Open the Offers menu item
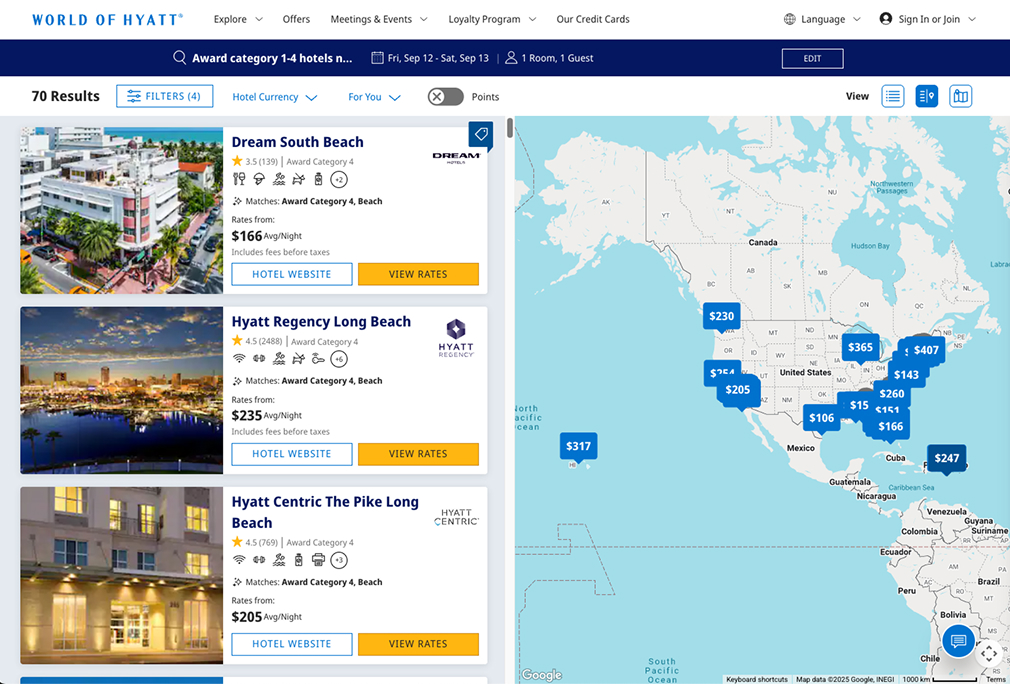This screenshot has height=684, width=1010. coord(296,19)
